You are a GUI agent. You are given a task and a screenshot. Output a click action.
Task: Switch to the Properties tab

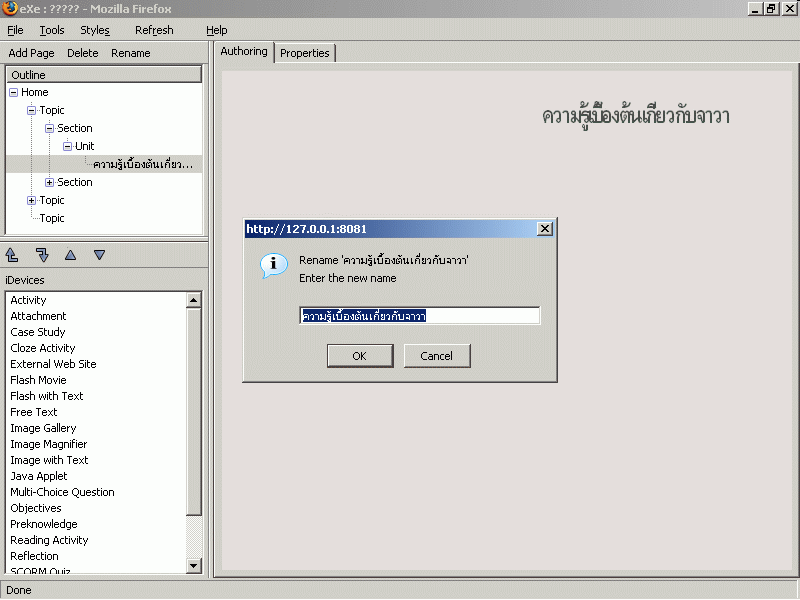coord(305,53)
